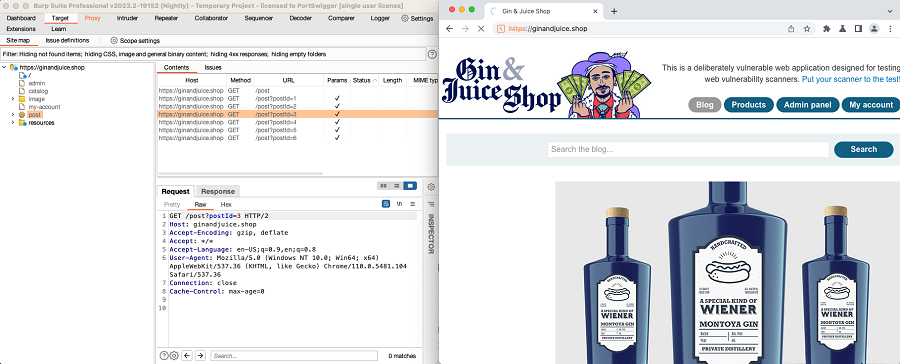Switch to Proxy tab in Burp

point(92,18)
